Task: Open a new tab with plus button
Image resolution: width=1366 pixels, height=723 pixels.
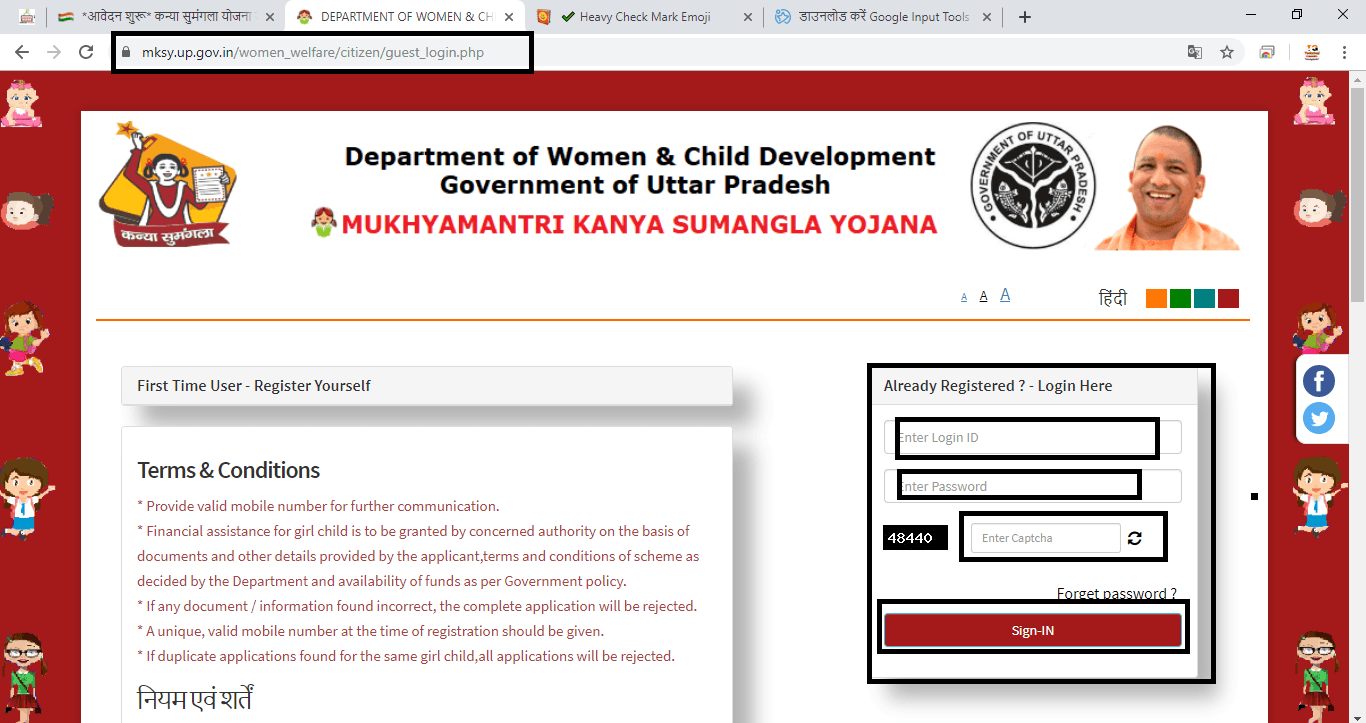Action: point(1024,17)
